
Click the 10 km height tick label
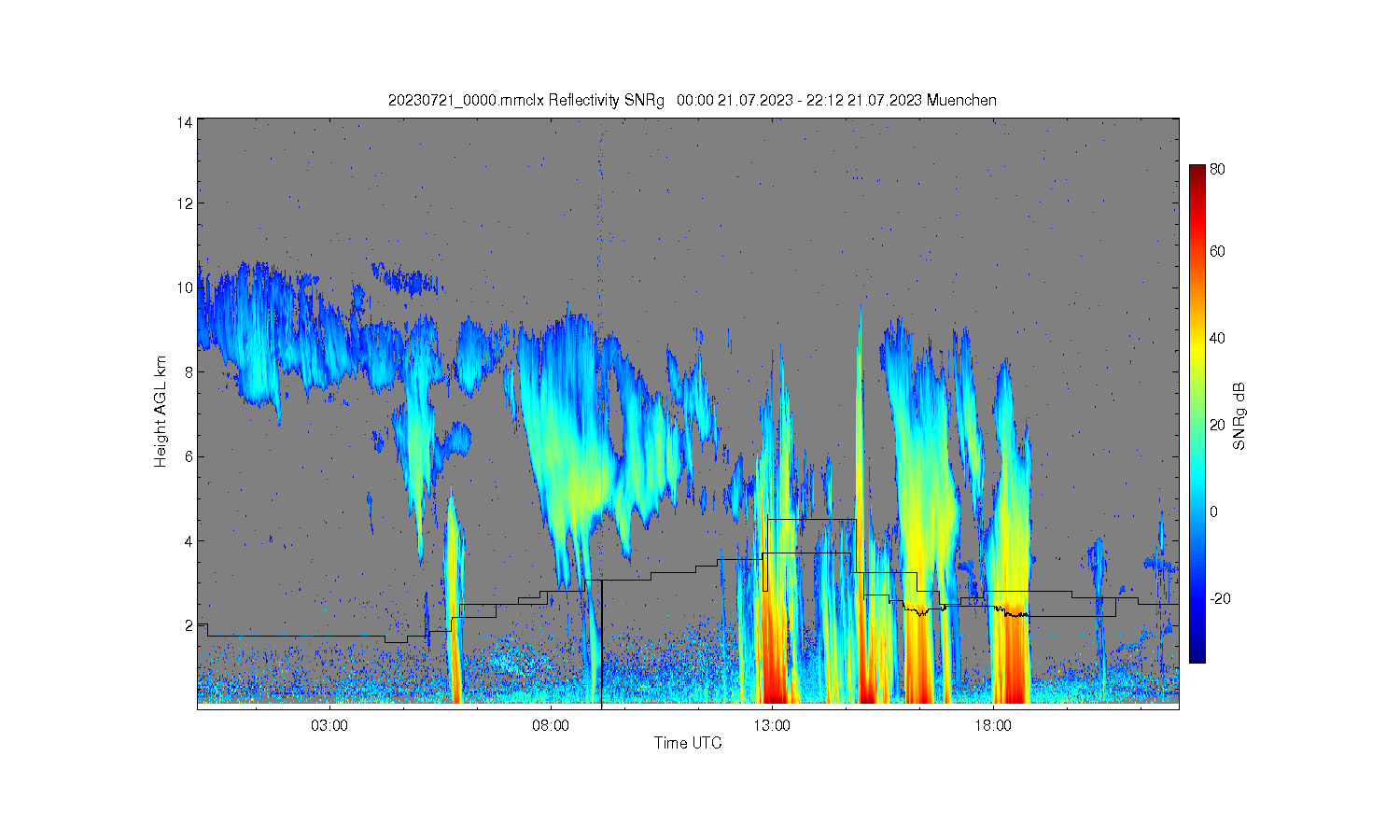click(x=185, y=287)
